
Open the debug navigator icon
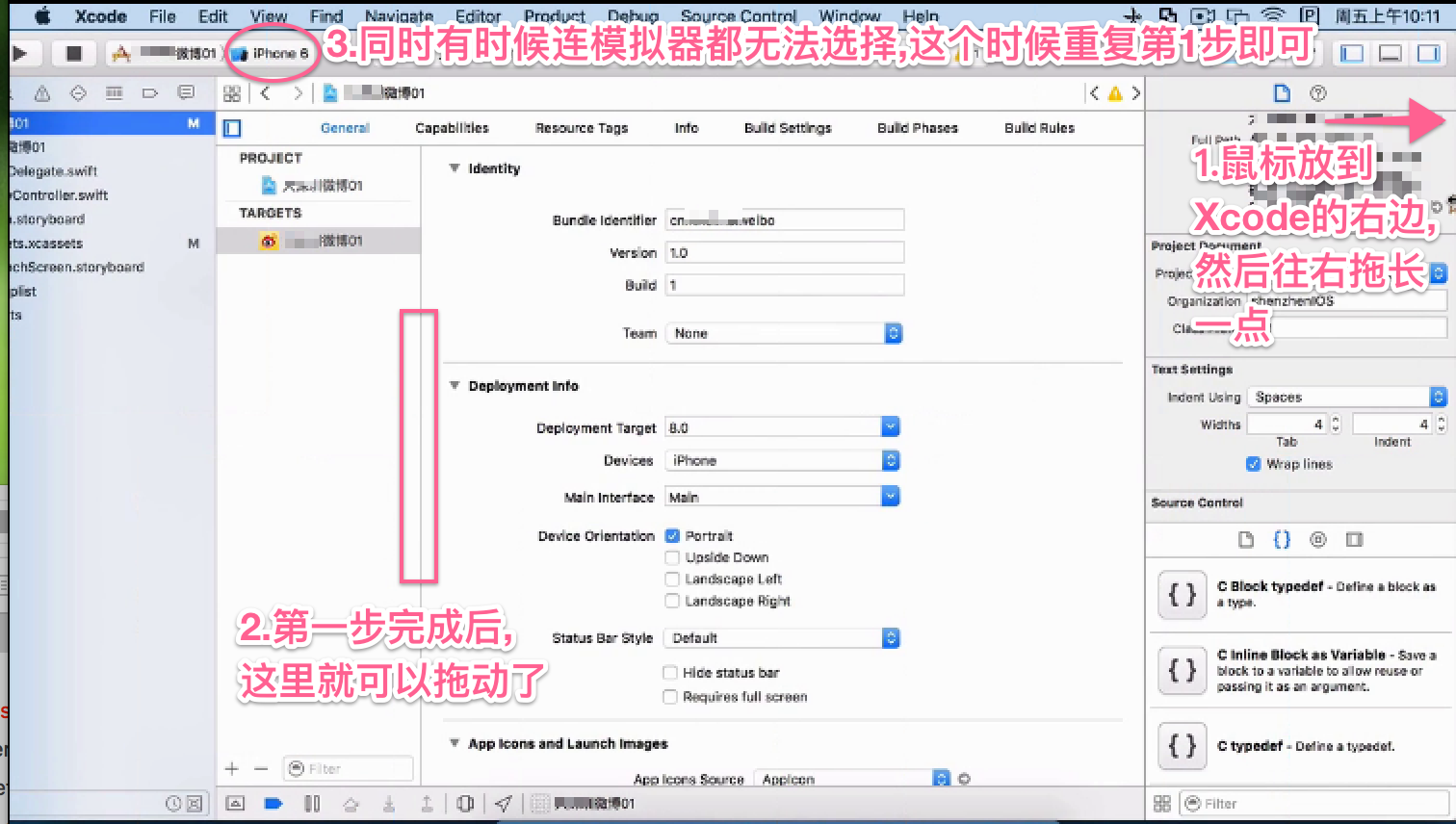pyautogui.click(x=114, y=93)
